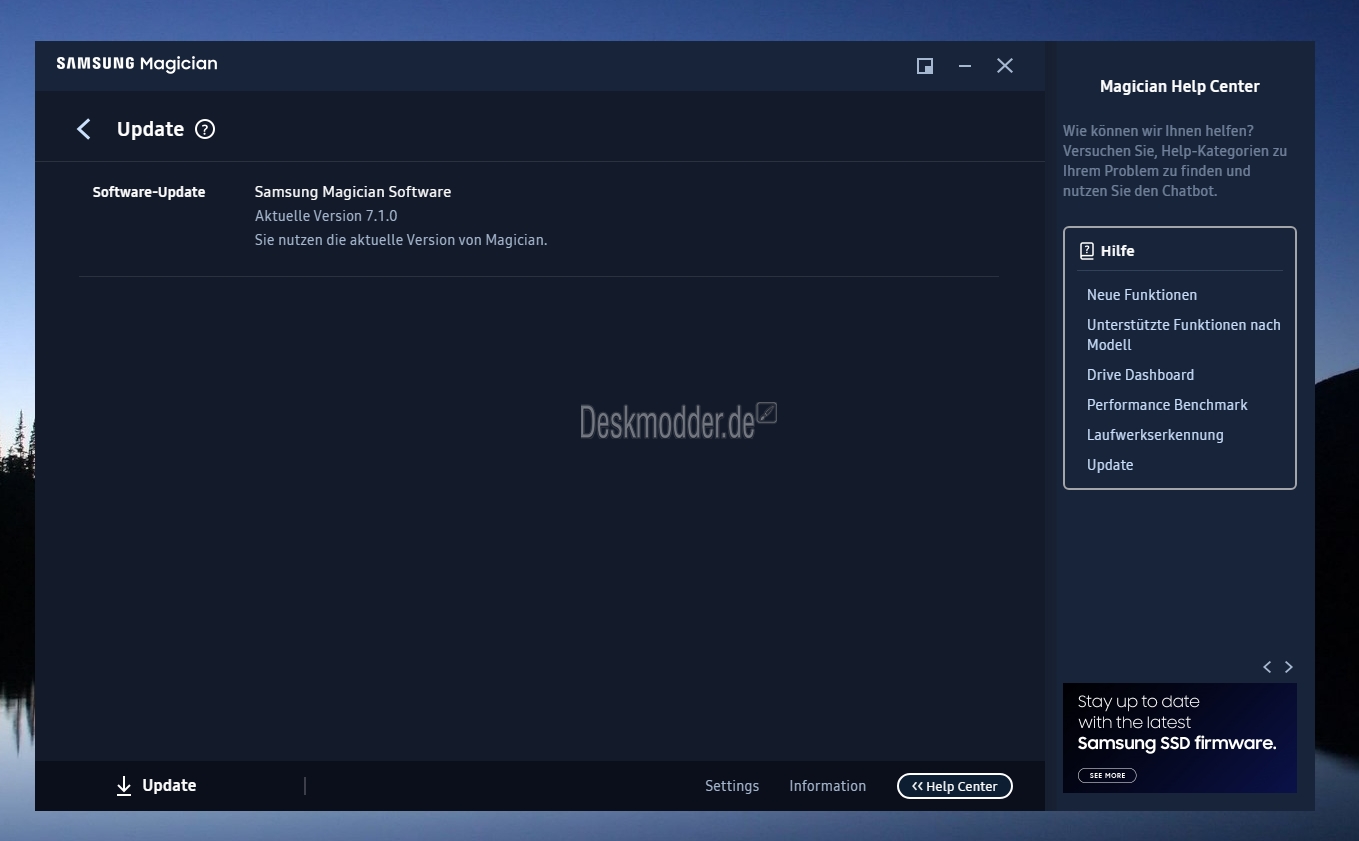Open Neue Funktionen help topic
Image resolution: width=1359 pixels, height=841 pixels.
pos(1142,295)
